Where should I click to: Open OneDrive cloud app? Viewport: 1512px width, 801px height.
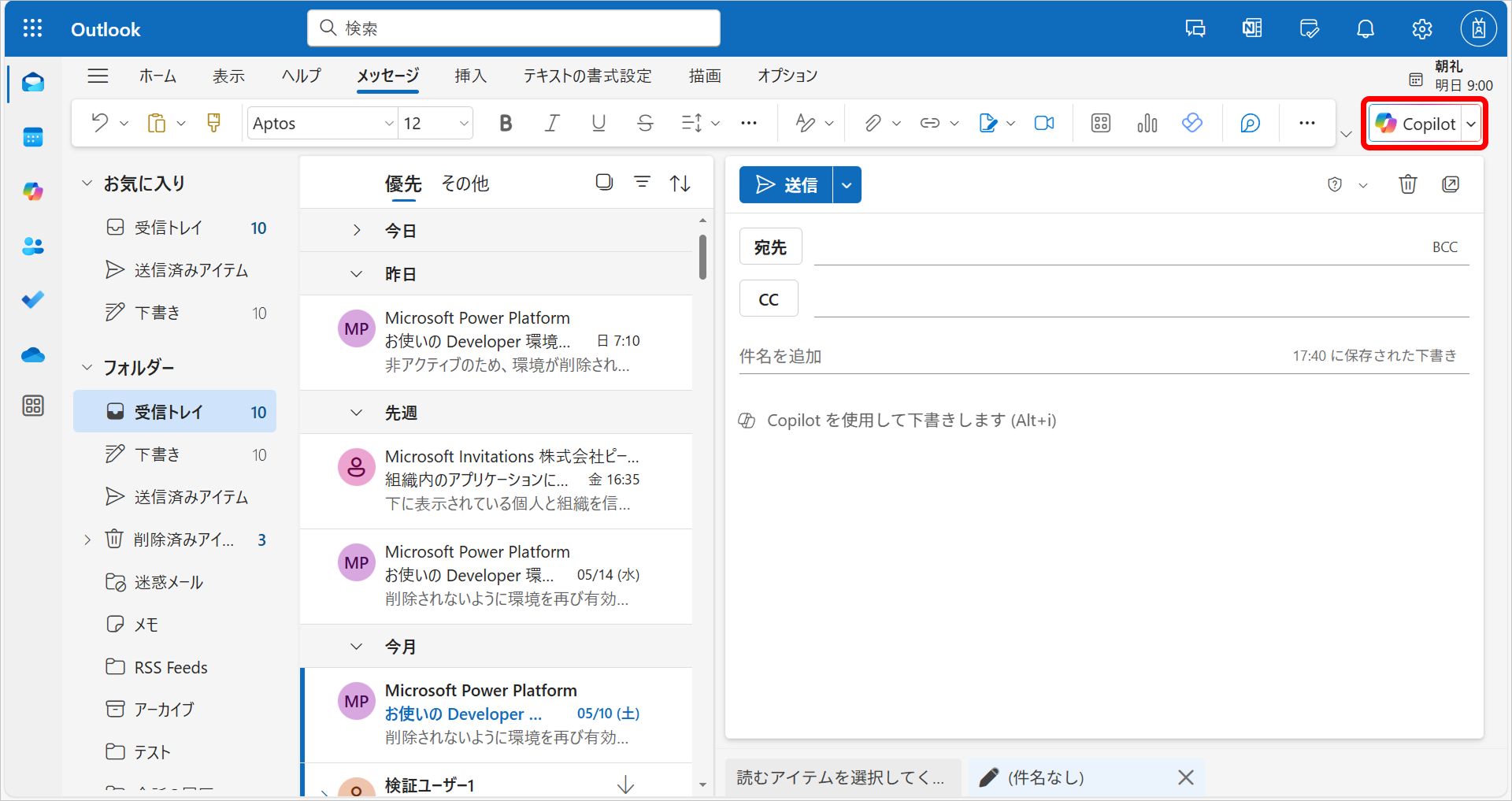[x=33, y=354]
